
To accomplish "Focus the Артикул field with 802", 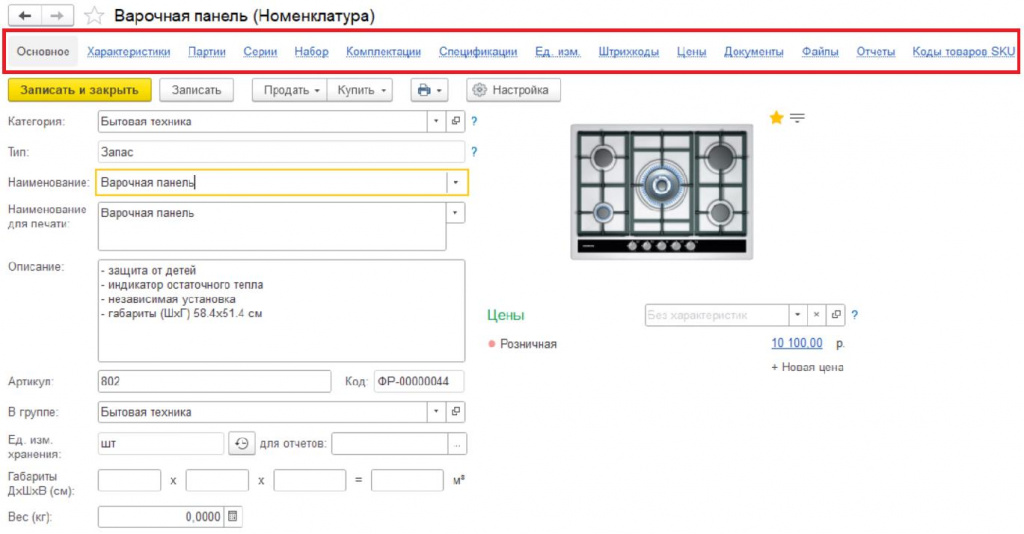I will coord(214,381).
